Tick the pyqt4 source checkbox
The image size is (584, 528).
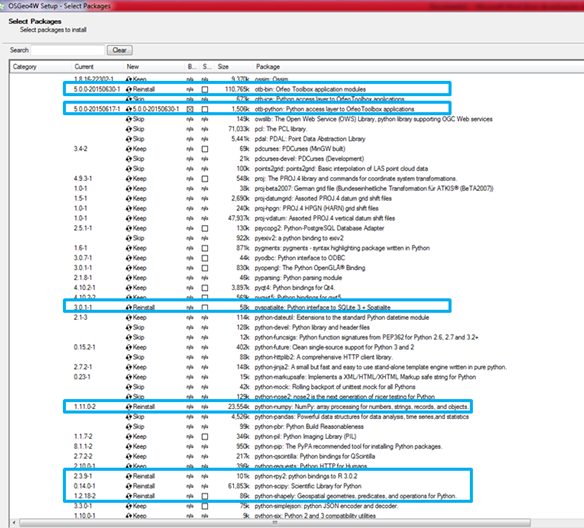click(205, 288)
